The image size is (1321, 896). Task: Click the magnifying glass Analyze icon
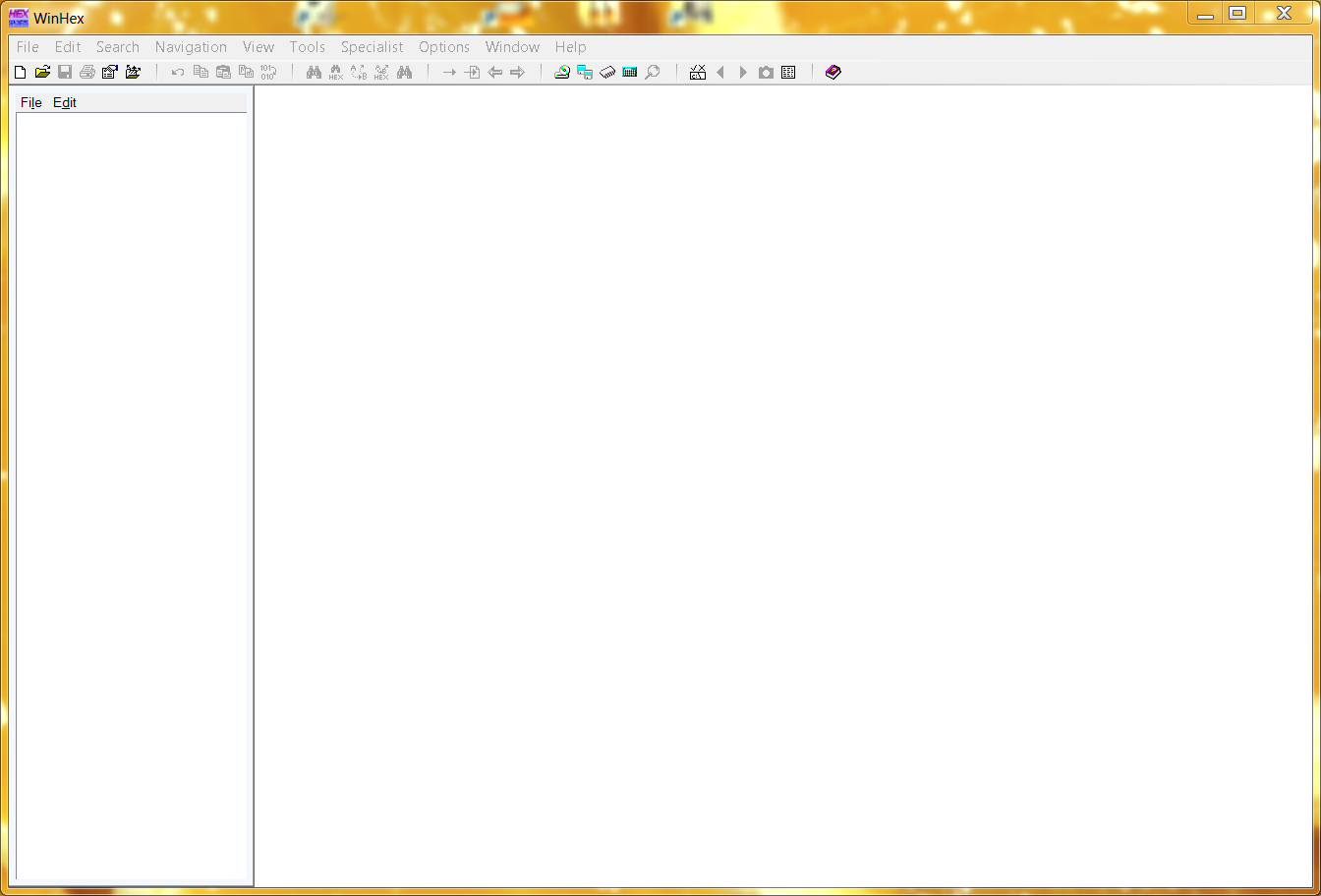pos(653,72)
